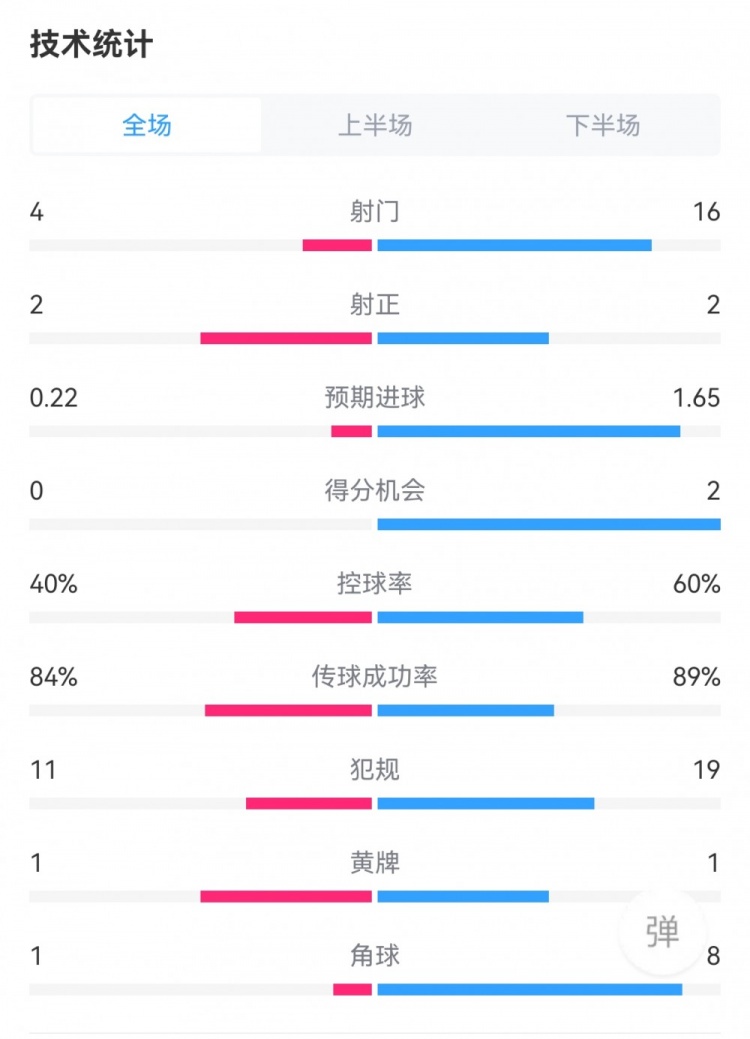Click the 得分机会 label
This screenshot has height=1039, width=750.
point(375,490)
